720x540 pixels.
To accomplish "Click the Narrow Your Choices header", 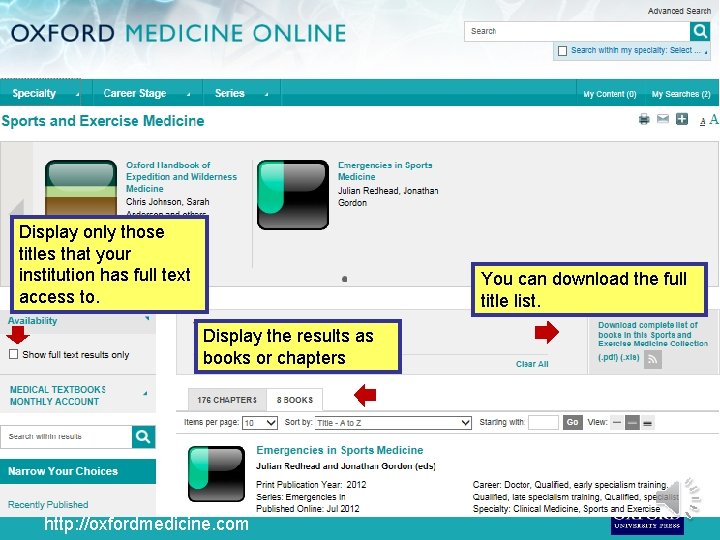I will coord(78,471).
